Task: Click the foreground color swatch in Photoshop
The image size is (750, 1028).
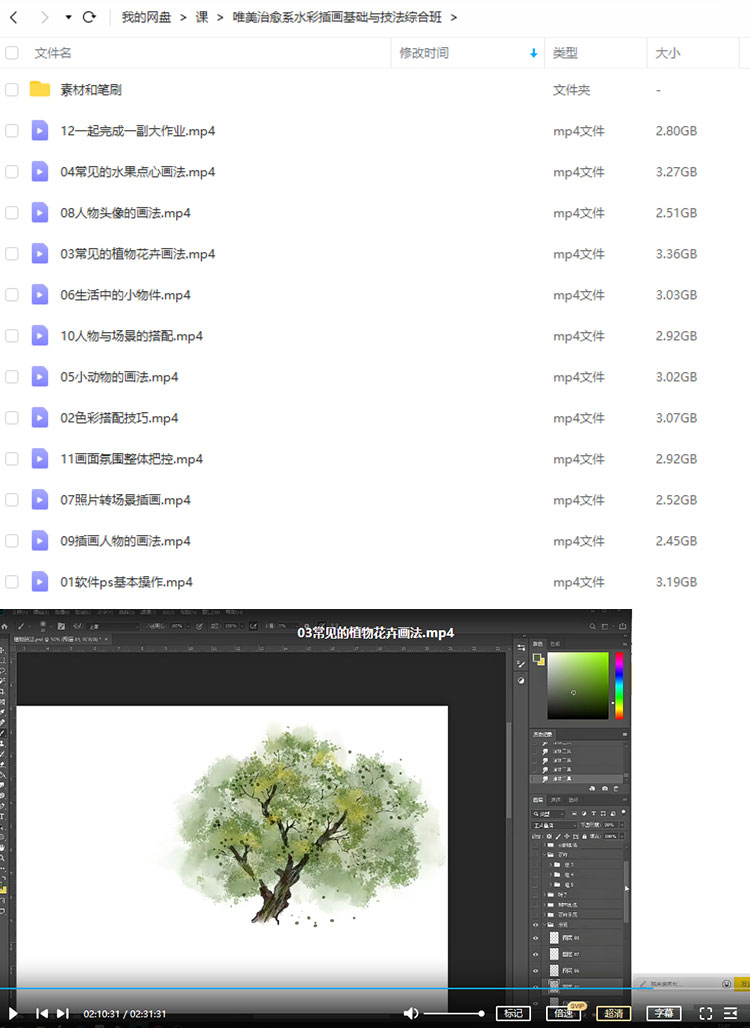Action: pos(537,658)
